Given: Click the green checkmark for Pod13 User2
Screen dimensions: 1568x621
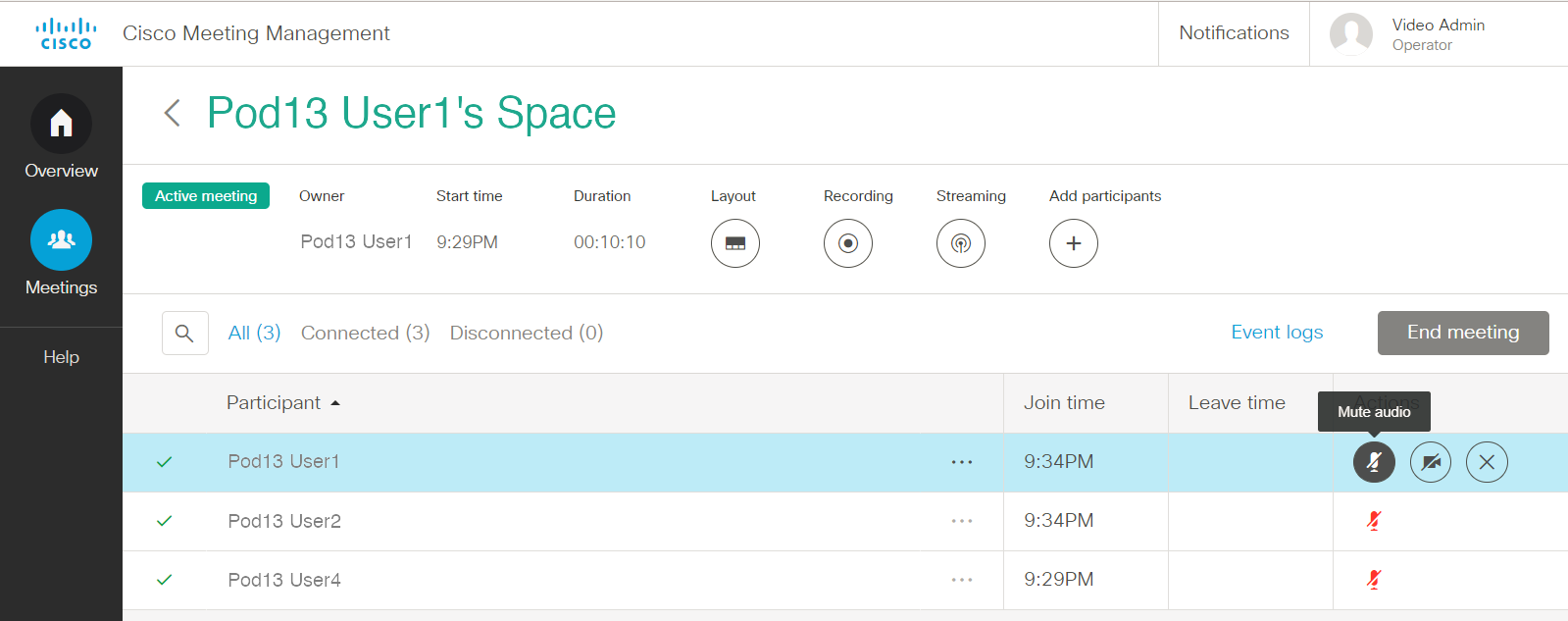Looking at the screenshot, I should 165,521.
